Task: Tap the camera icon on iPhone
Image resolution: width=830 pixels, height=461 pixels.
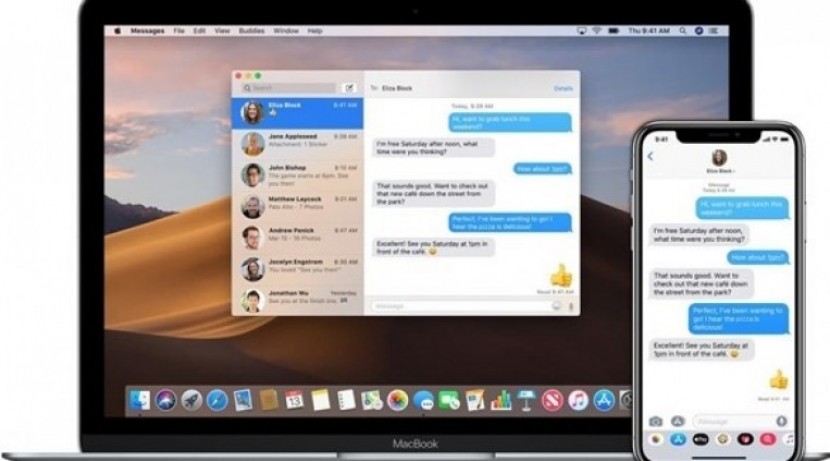Action: (x=656, y=422)
